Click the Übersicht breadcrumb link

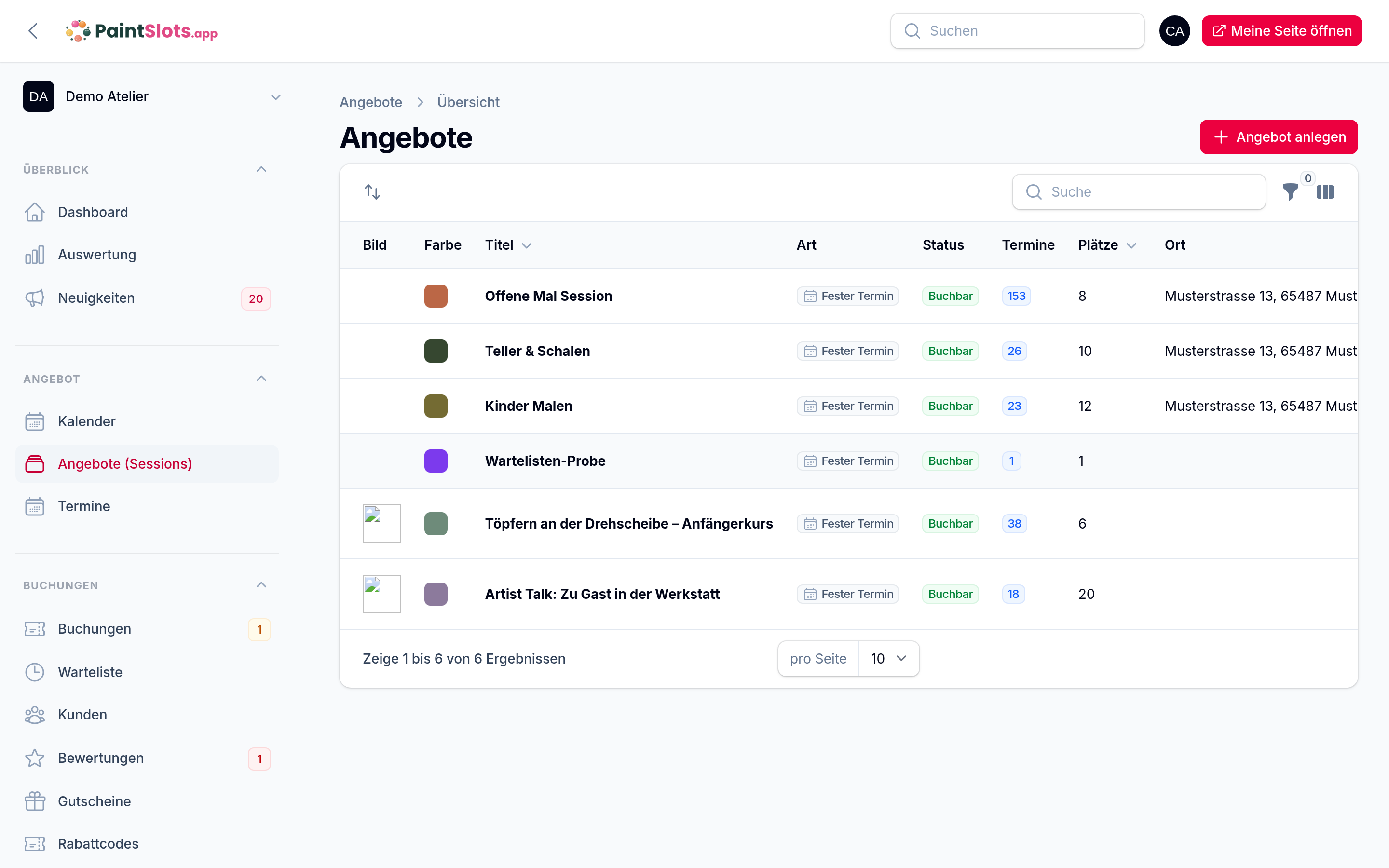(468, 102)
